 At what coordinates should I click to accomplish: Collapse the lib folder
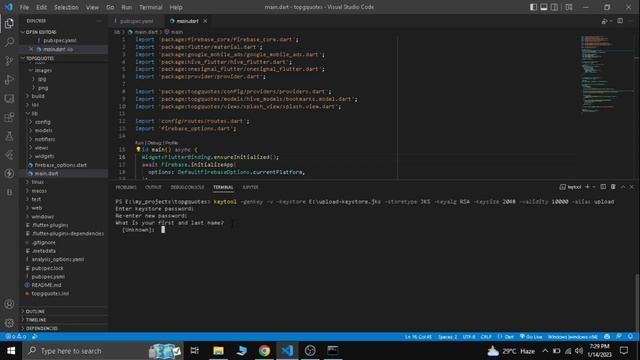click(x=35, y=113)
